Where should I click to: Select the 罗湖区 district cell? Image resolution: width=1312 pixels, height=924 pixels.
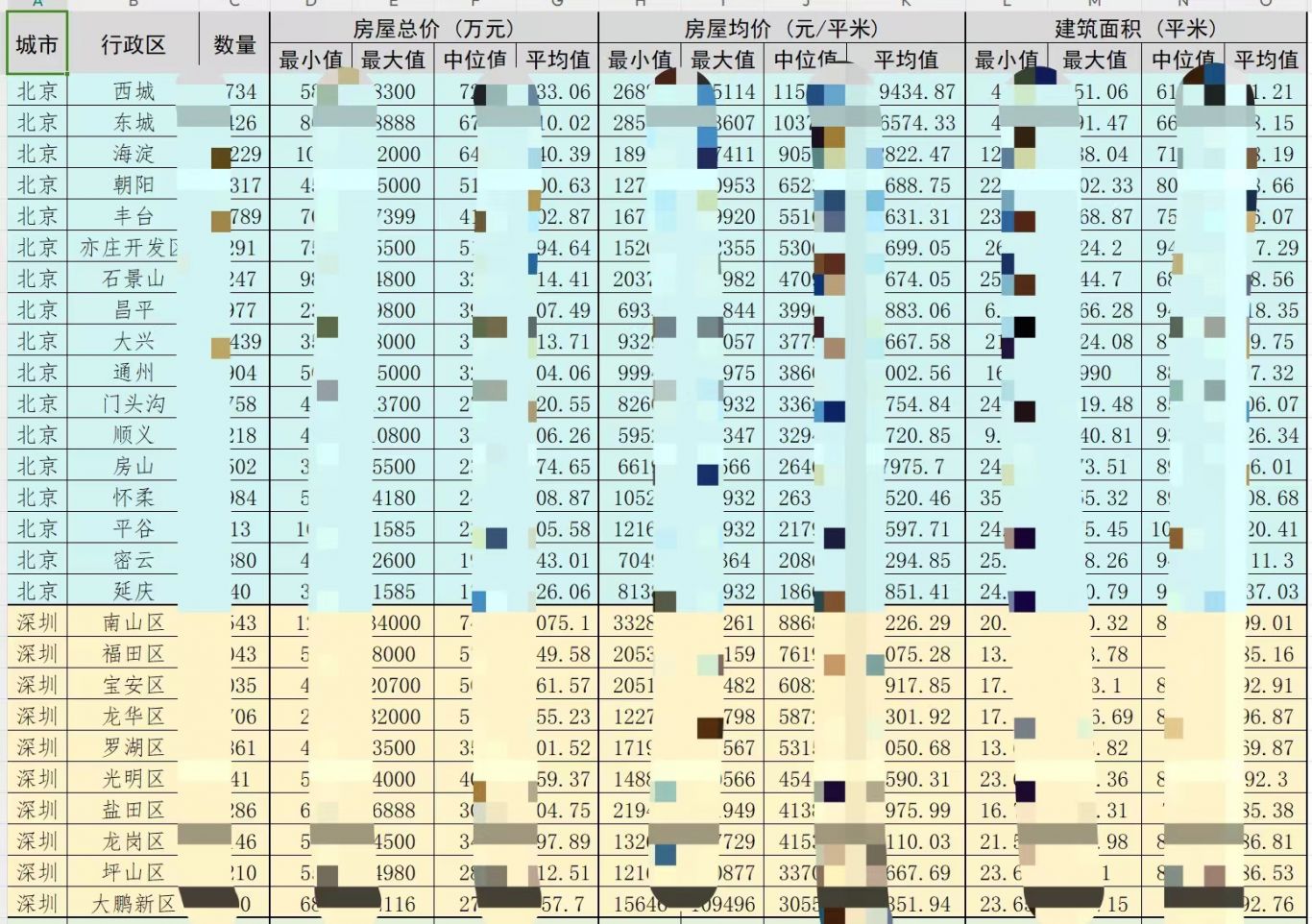134,747
